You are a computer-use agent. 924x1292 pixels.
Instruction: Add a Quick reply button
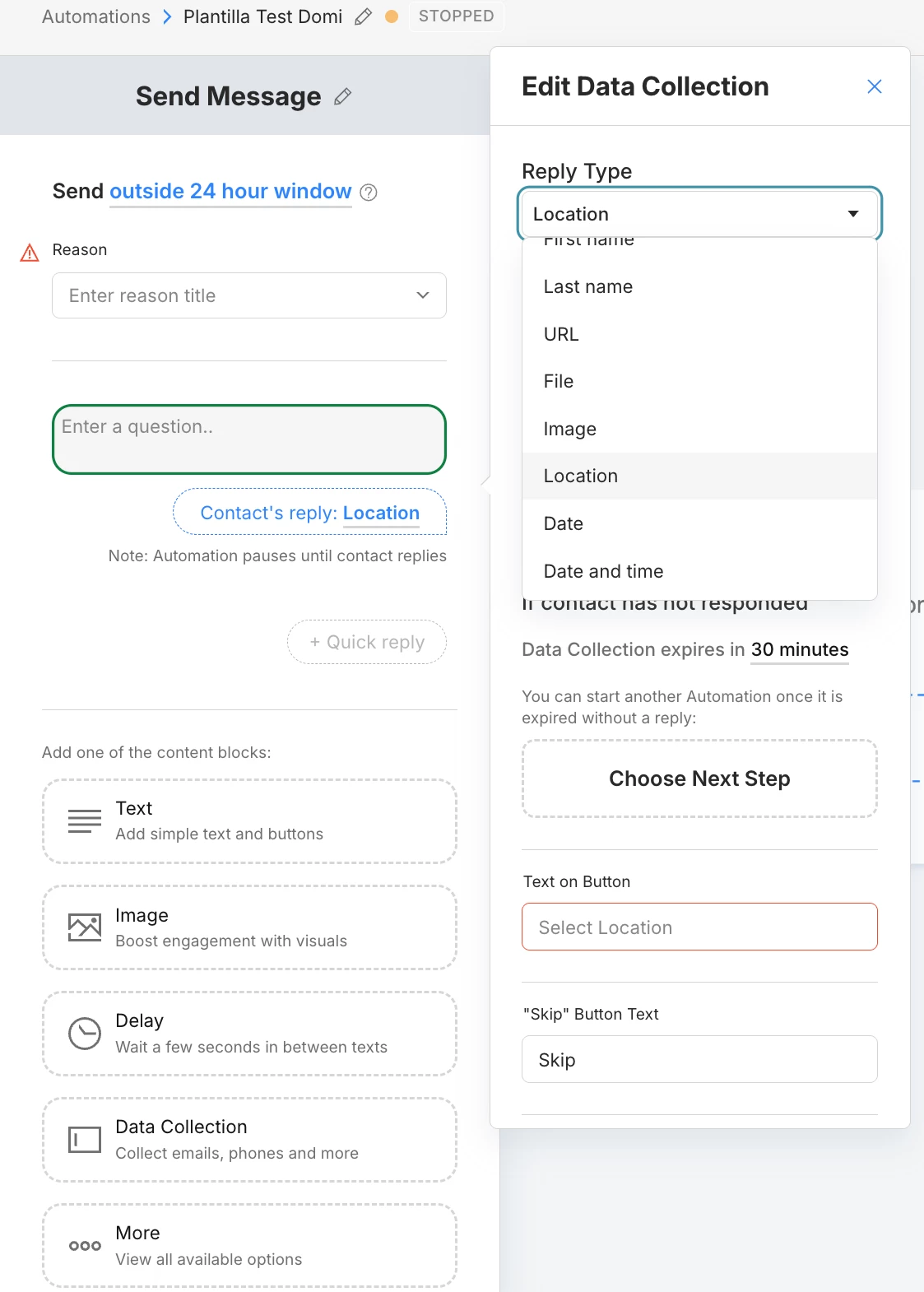(x=367, y=642)
